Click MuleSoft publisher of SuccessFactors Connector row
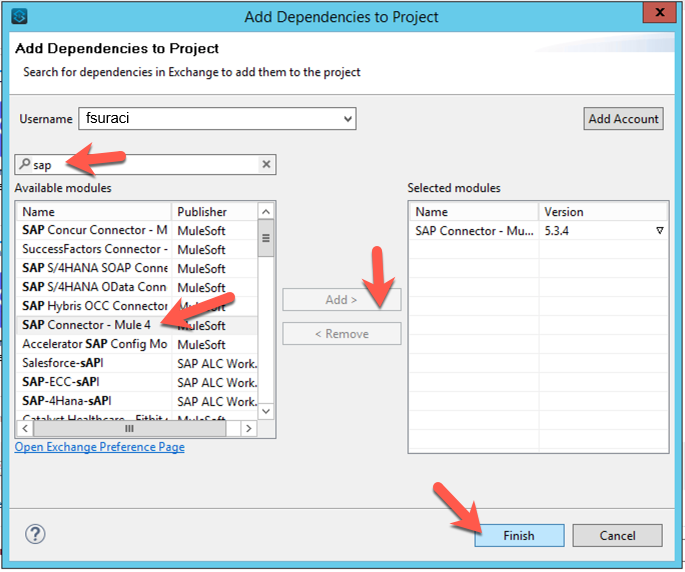The width and height of the screenshot is (685, 572). pos(201,250)
